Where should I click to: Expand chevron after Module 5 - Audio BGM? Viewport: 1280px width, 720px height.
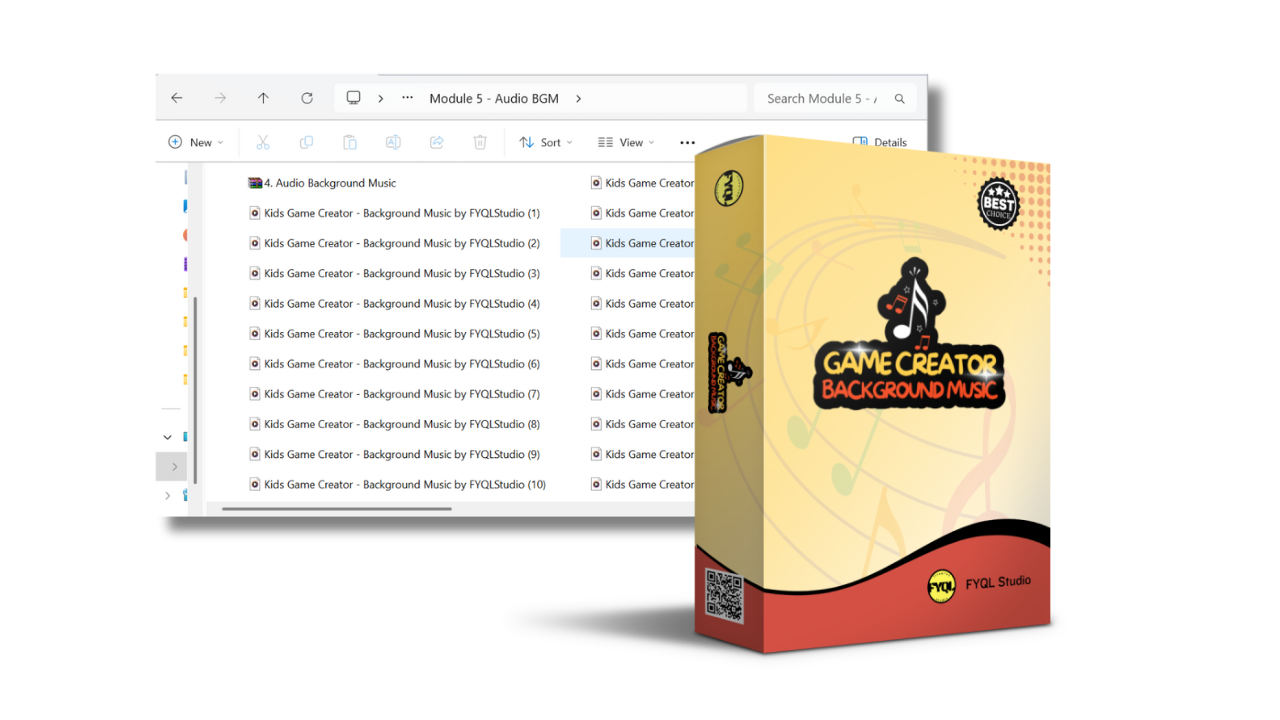coord(578,98)
